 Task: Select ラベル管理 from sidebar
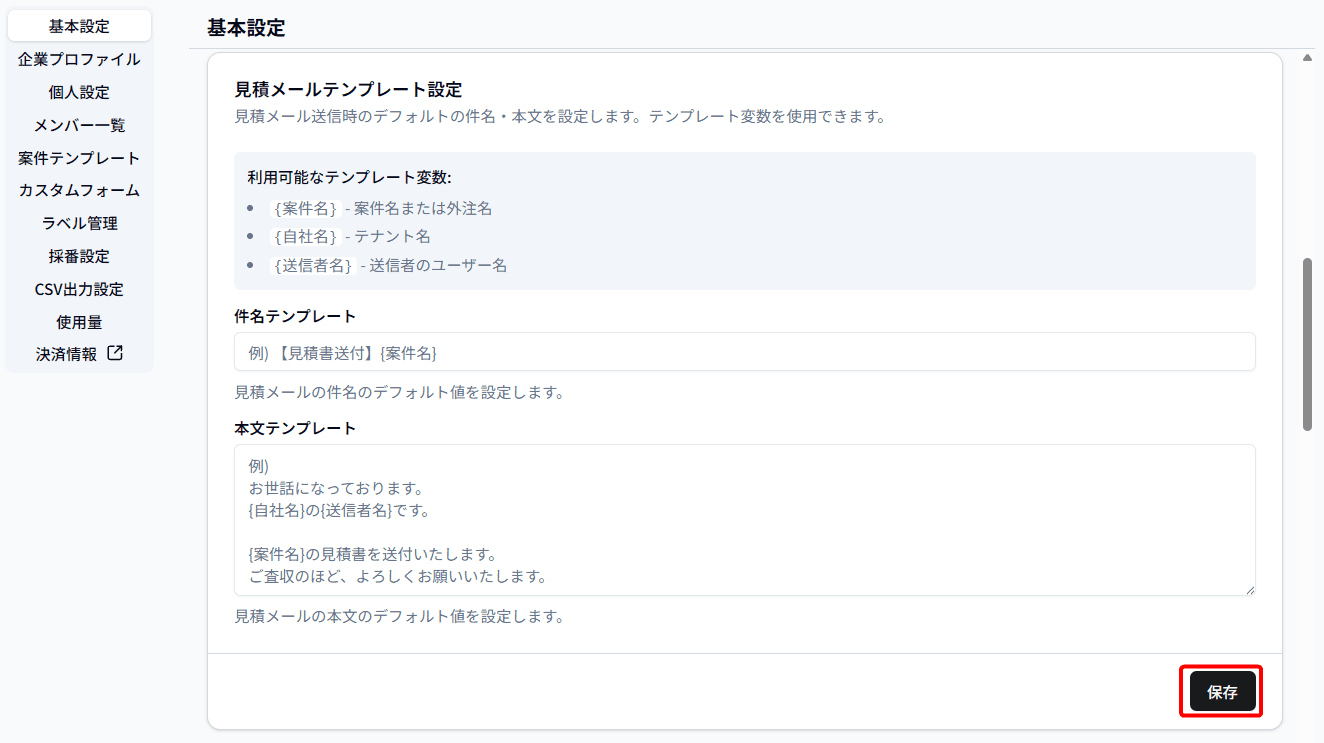pos(79,223)
